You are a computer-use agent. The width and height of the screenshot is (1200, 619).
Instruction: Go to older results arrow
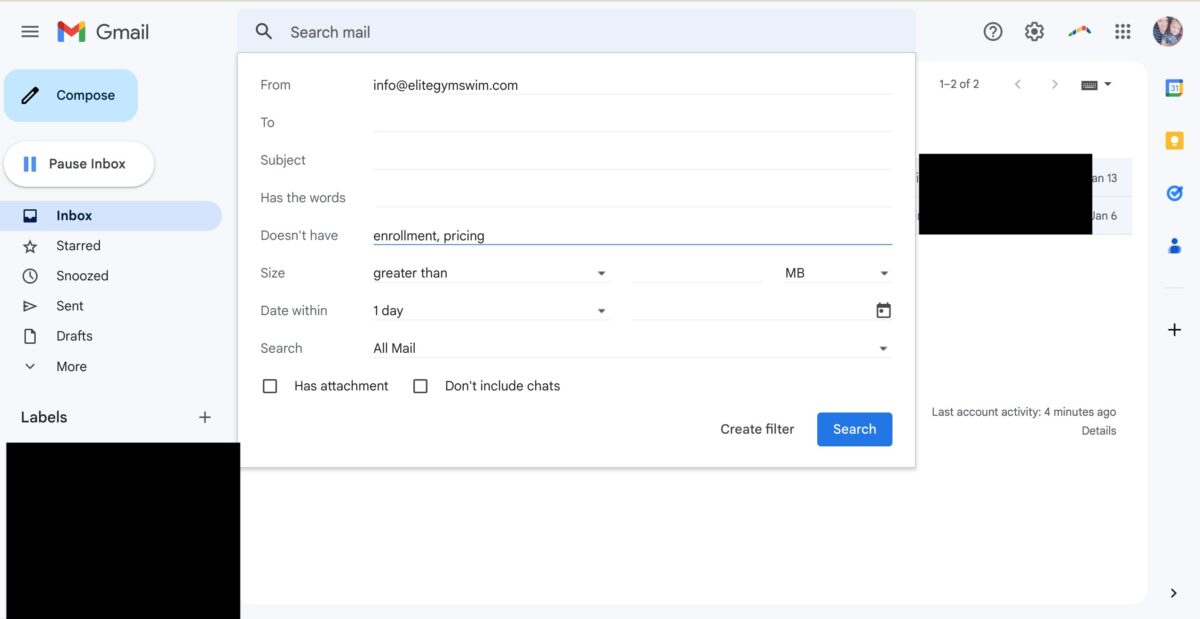(x=1054, y=84)
